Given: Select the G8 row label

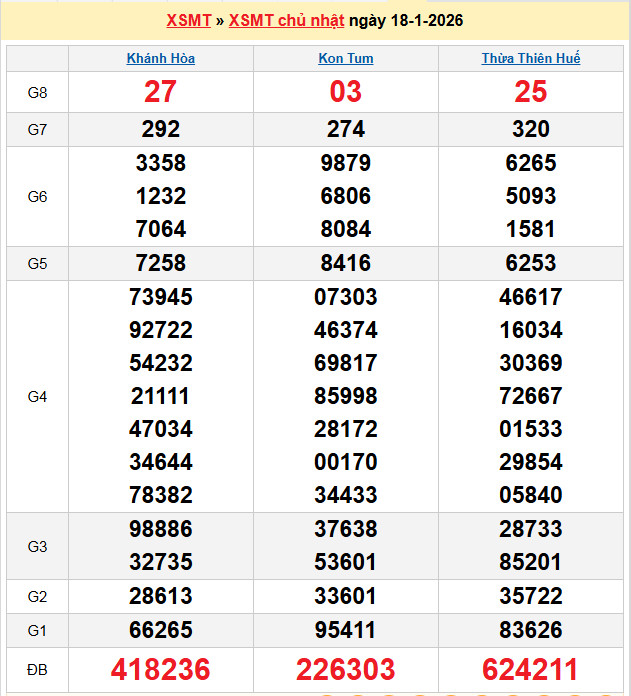Looking at the screenshot, I should click(x=37, y=93).
